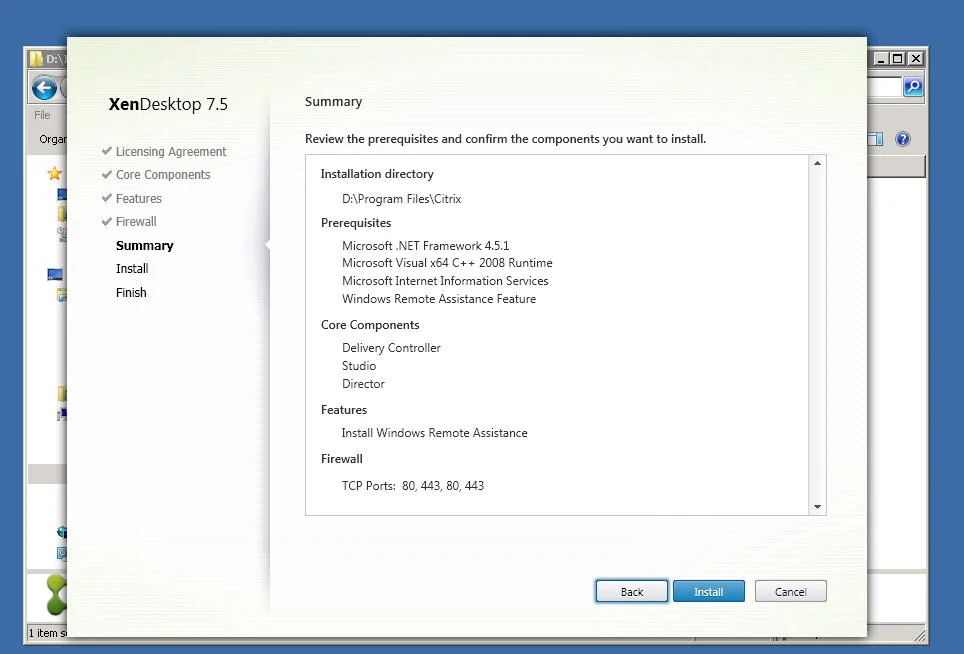The image size is (964, 654).
Task: Click the Explorer search input field
Action: click(884, 87)
